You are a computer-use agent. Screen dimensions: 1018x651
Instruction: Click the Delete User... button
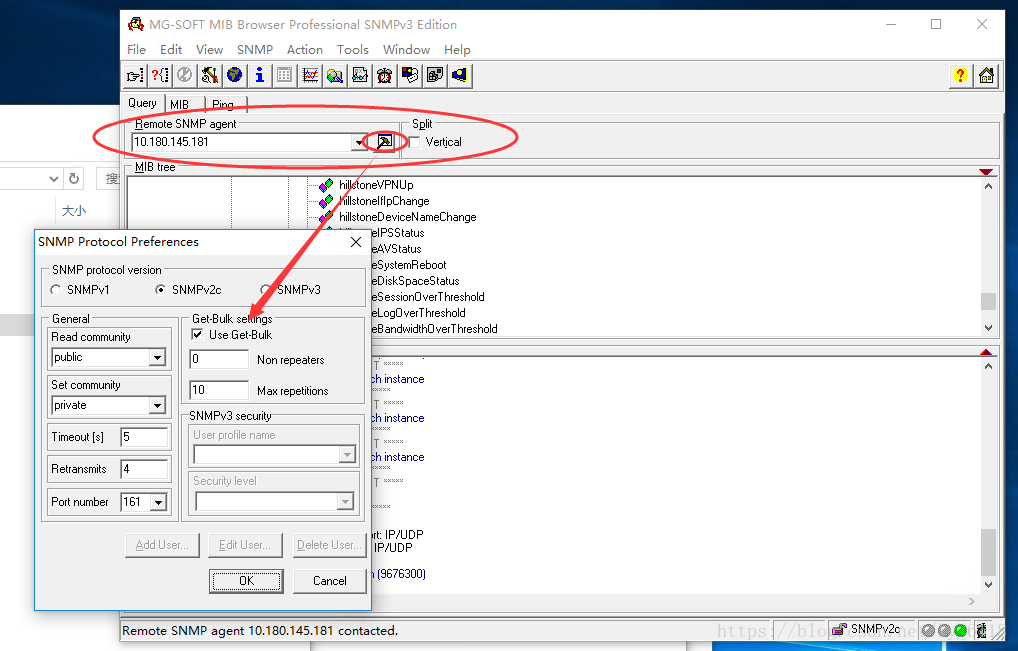point(329,545)
